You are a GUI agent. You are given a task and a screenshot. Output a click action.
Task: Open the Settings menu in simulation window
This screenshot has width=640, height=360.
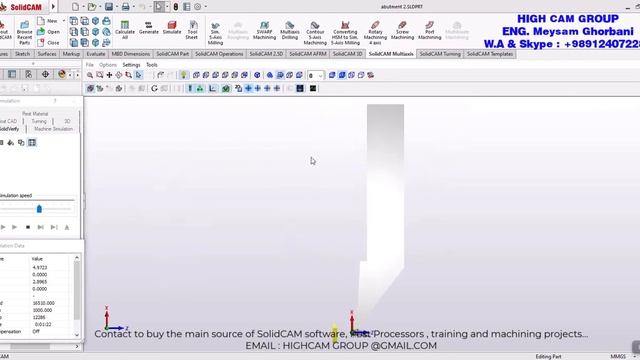[131, 65]
